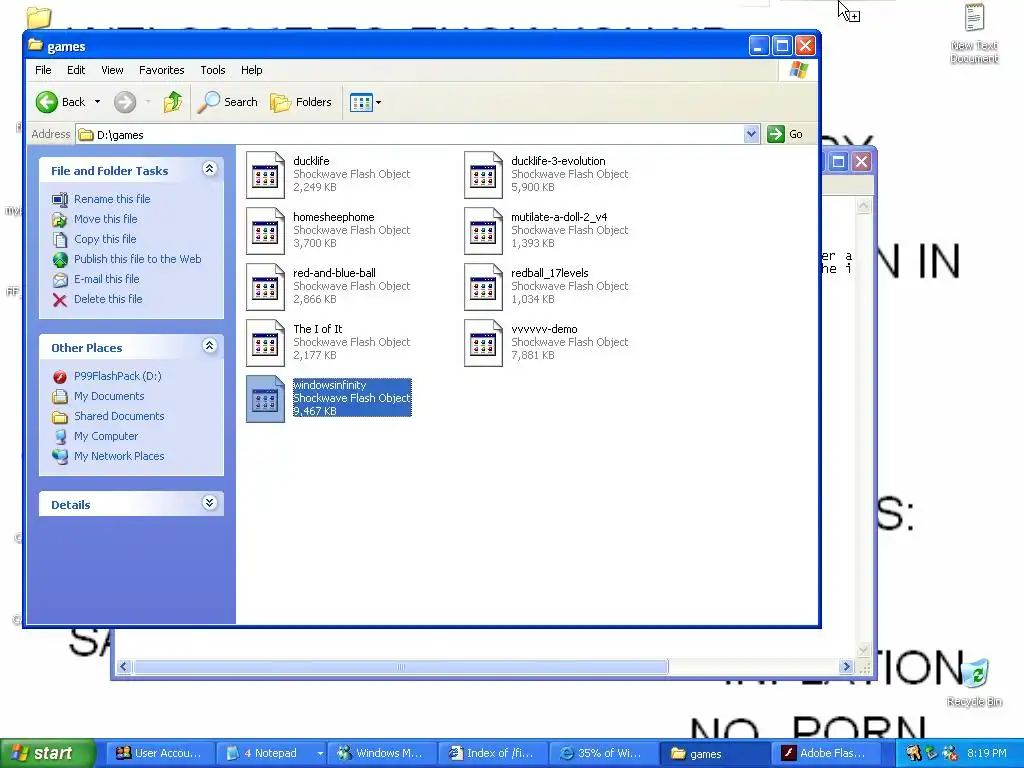This screenshot has width=1024, height=768.
Task: Select The I of It file icon
Action: pyautogui.click(x=265, y=344)
